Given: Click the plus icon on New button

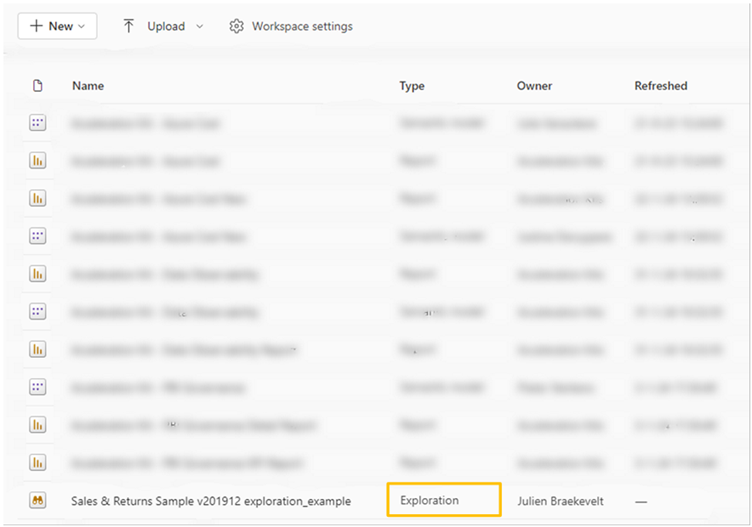Looking at the screenshot, I should click(36, 26).
